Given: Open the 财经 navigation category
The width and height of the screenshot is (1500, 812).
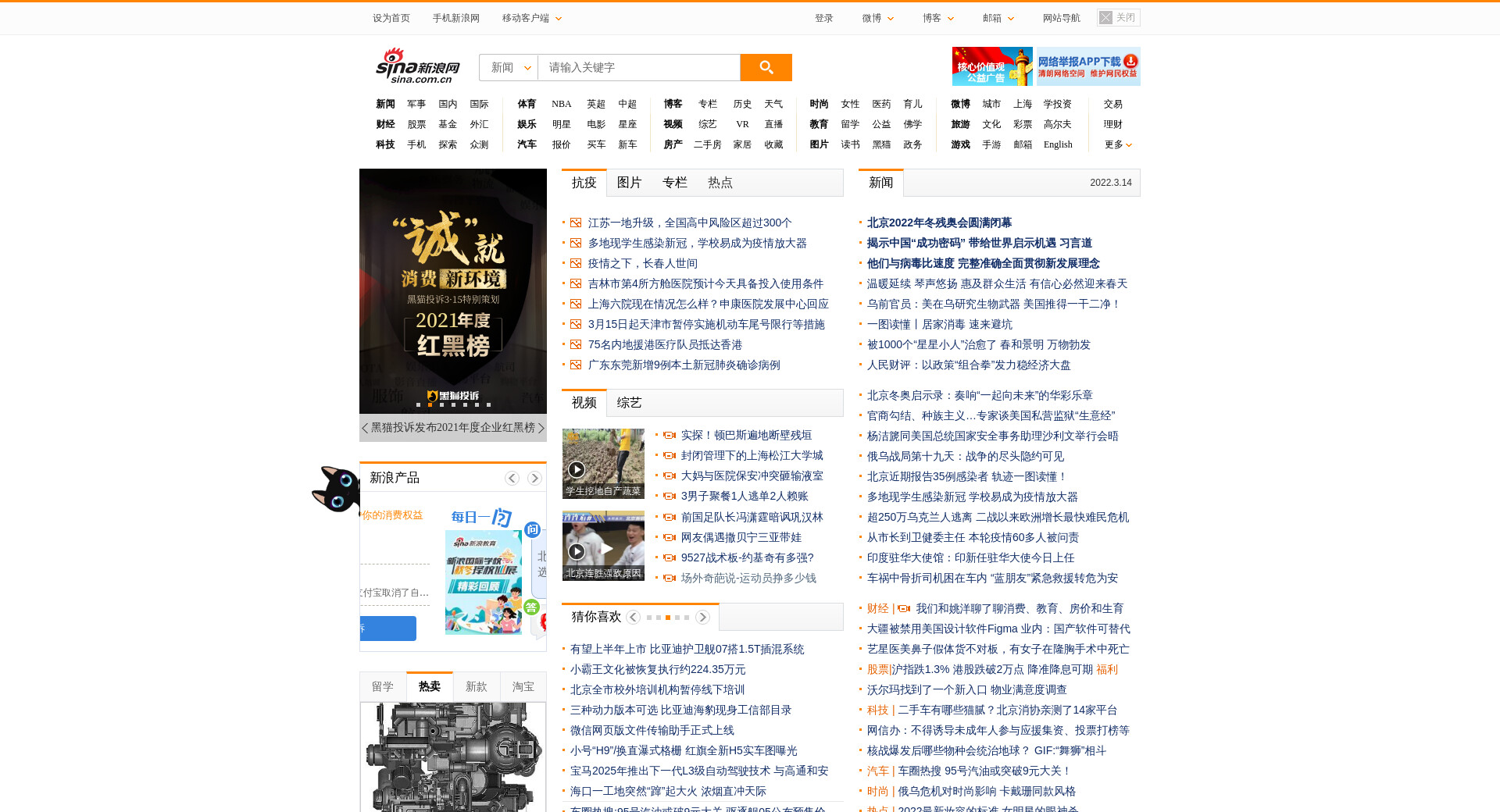Looking at the screenshot, I should pos(385,124).
